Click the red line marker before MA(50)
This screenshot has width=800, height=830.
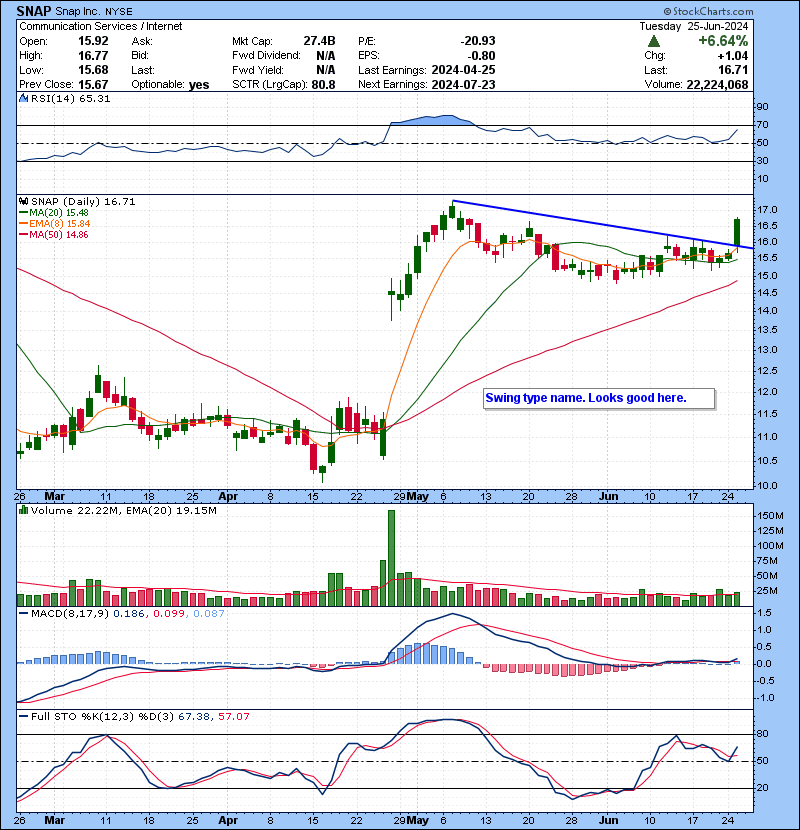click(x=23, y=235)
